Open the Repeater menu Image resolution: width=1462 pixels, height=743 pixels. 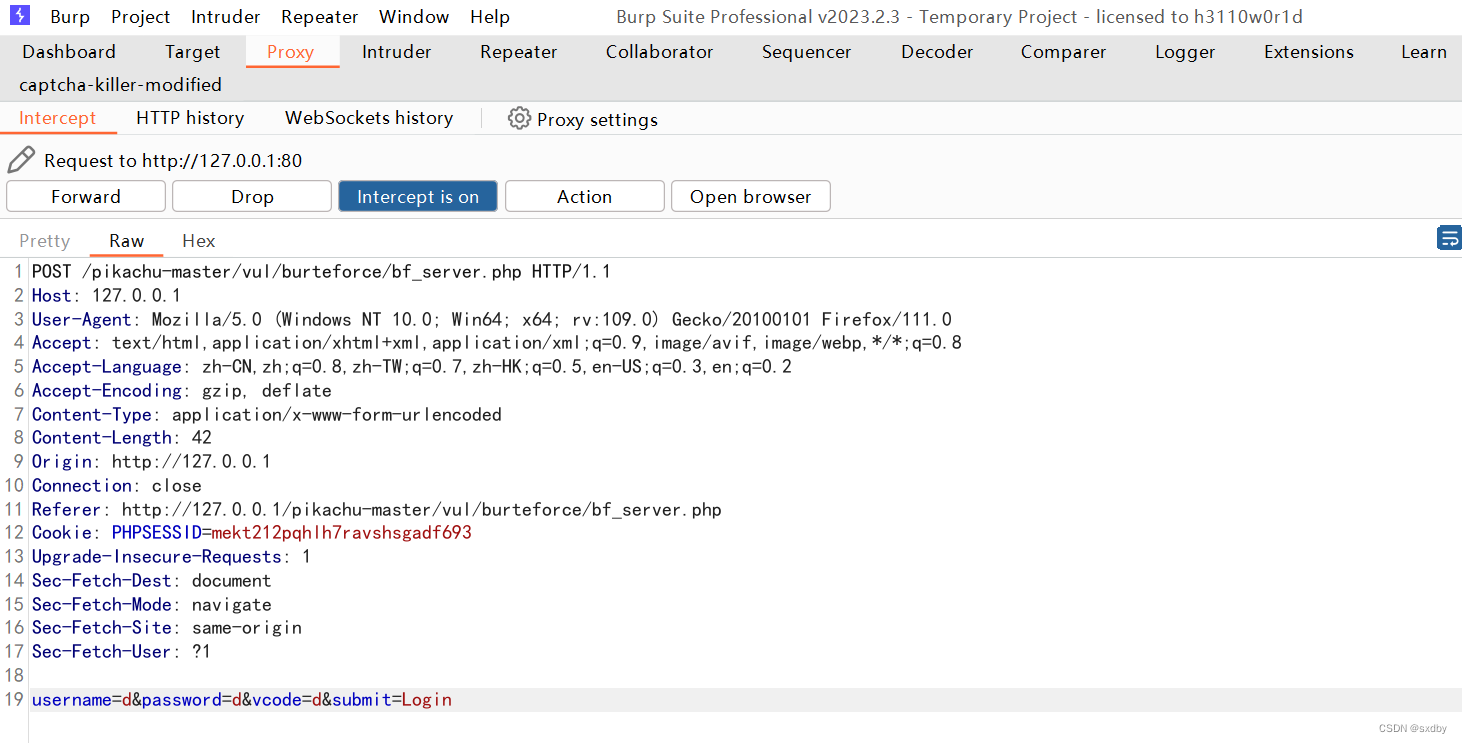[320, 17]
